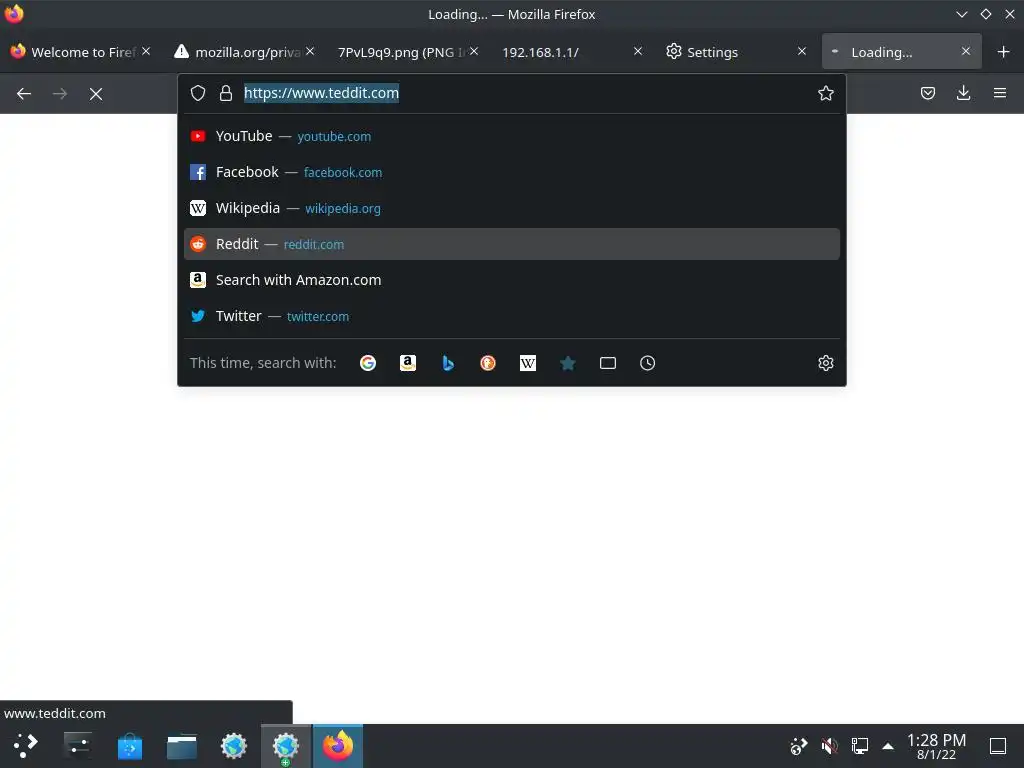Choose the Reddit suggestion
The height and width of the screenshot is (768, 1024).
(x=511, y=244)
